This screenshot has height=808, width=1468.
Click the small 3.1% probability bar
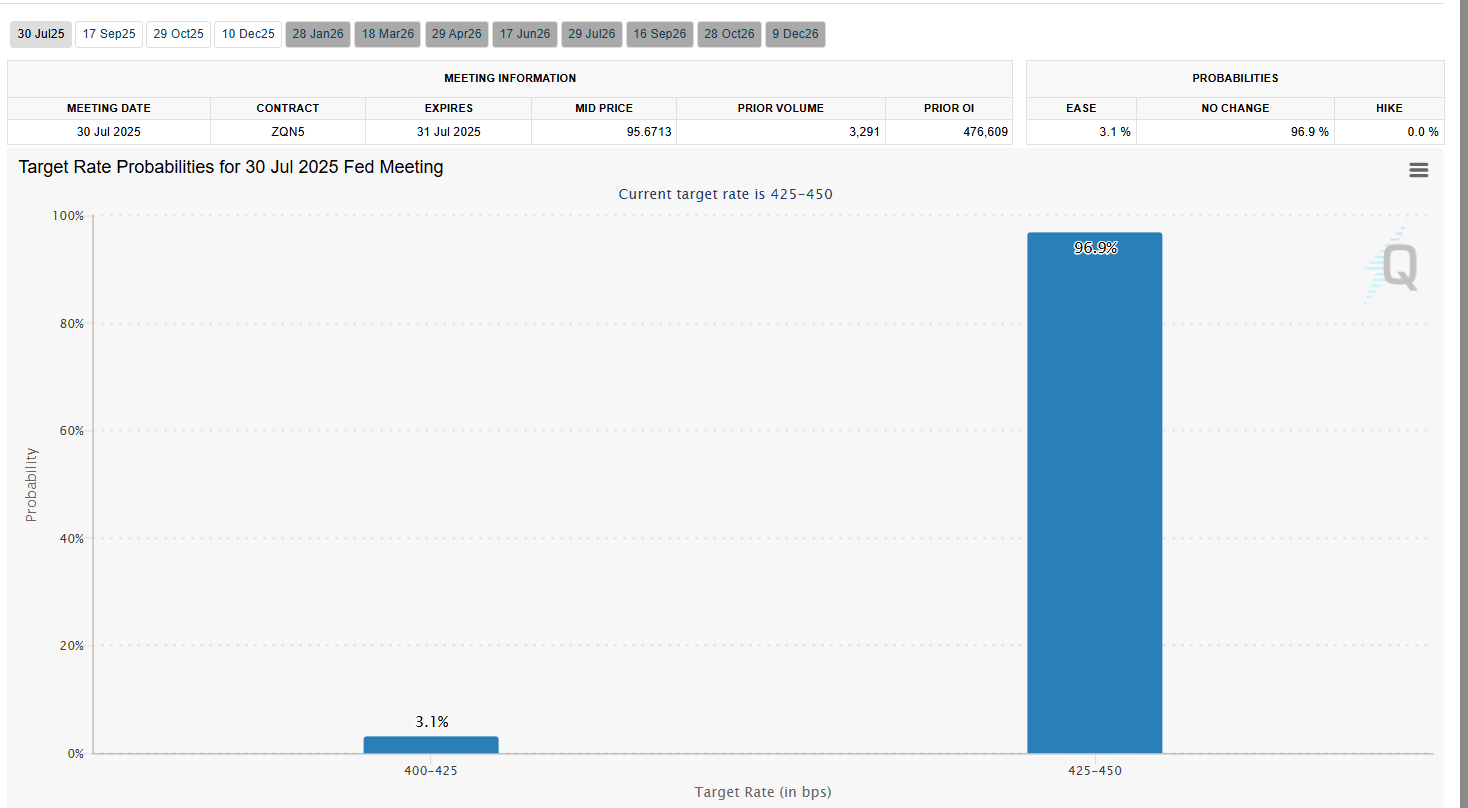(x=431, y=745)
